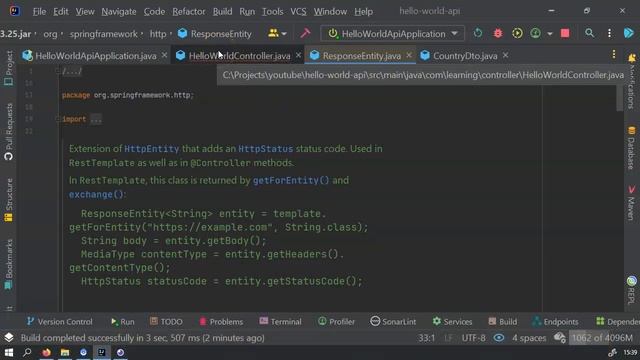
Task: Open editor tabs list options
Action: [613, 54]
